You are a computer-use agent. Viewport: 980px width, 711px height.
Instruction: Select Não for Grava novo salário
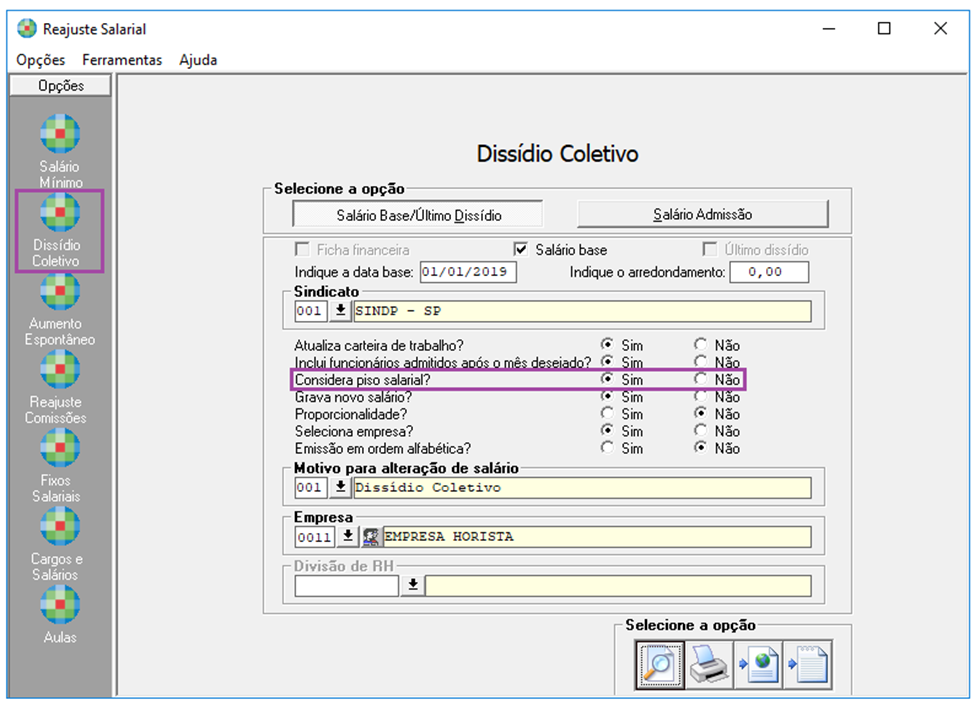point(701,396)
